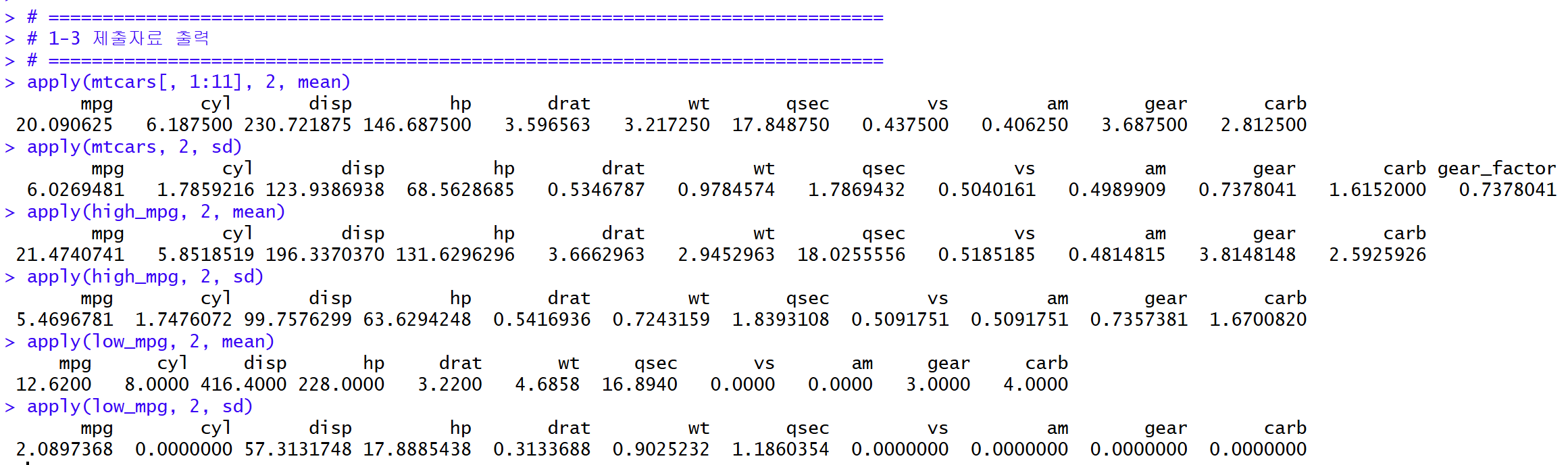The image size is (1568, 465).
Task: Select the command apply(low_mpg, 2, sd)
Action: (x=140, y=406)
